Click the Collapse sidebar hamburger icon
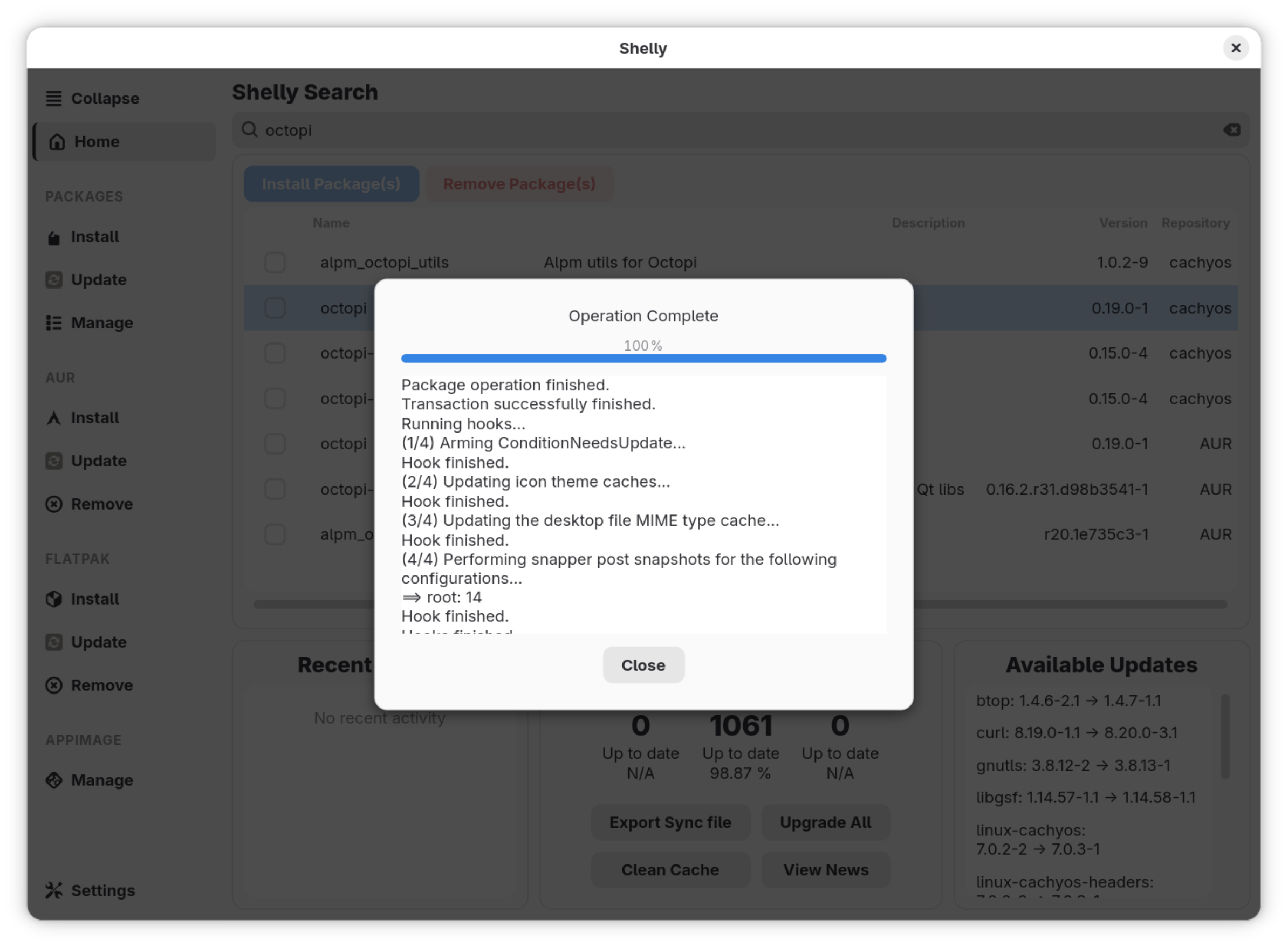The width and height of the screenshot is (1288, 947). 54,99
